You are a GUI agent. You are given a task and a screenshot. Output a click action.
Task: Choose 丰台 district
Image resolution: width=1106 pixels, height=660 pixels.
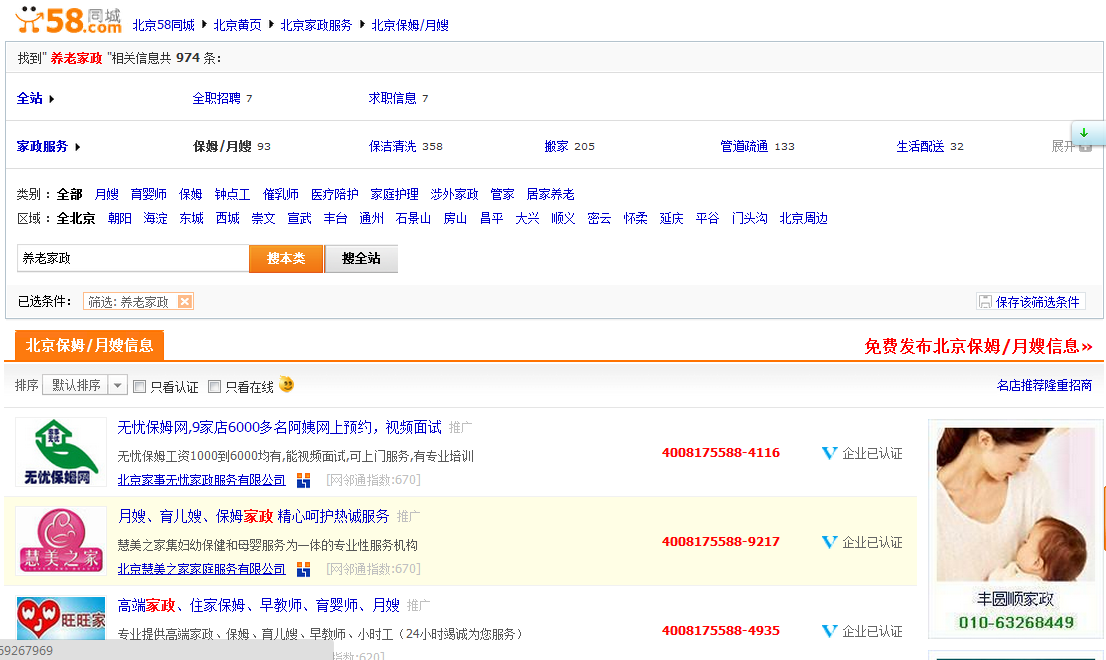pyautogui.click(x=335, y=218)
